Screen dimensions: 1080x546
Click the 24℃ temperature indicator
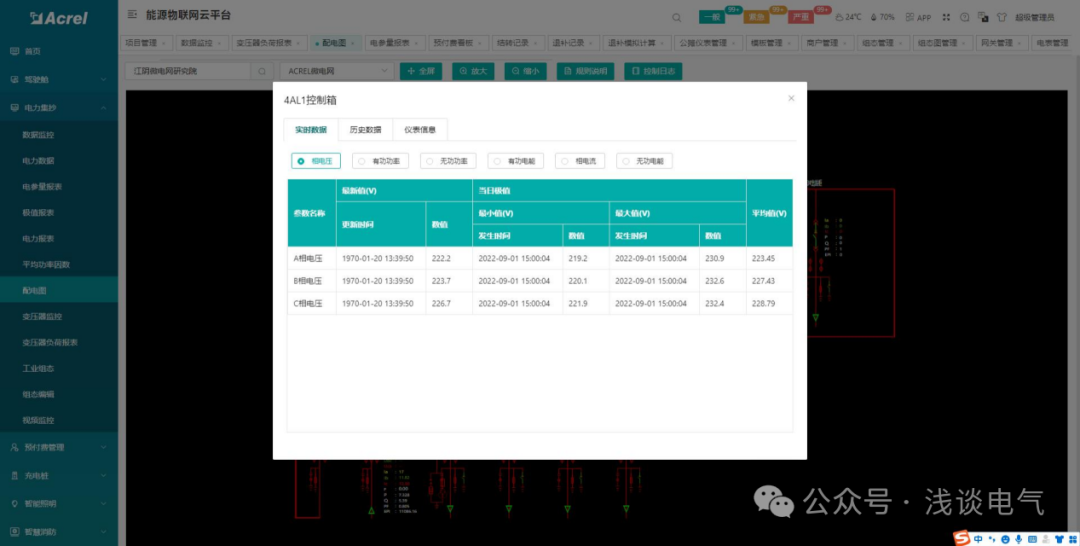pos(848,17)
